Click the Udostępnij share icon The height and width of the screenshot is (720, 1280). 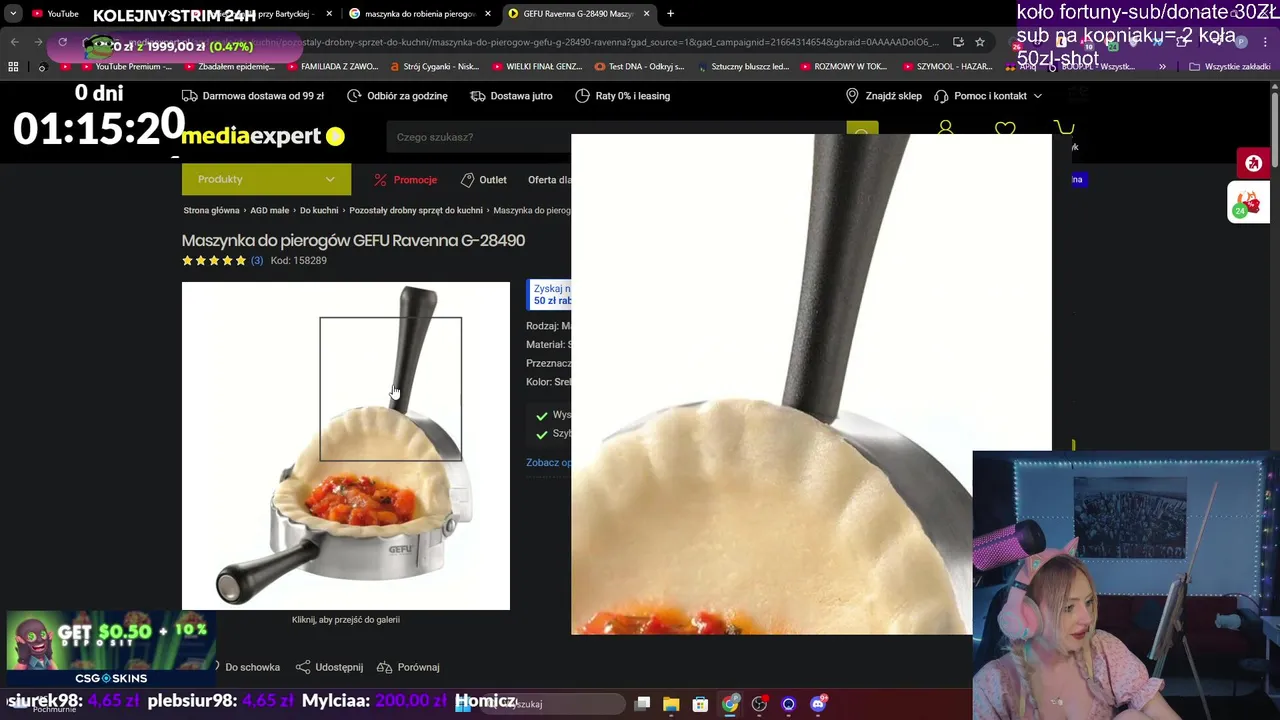point(302,667)
